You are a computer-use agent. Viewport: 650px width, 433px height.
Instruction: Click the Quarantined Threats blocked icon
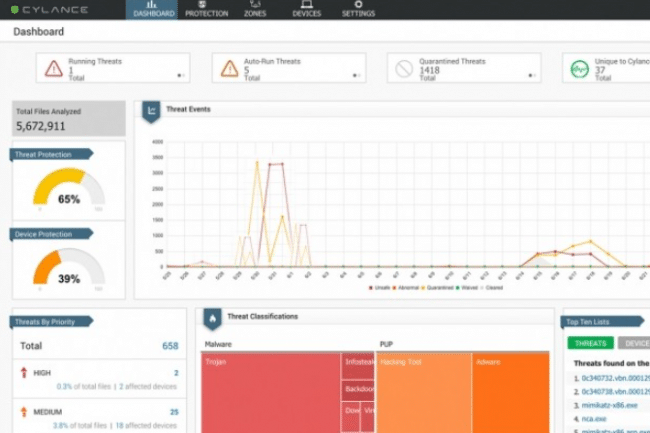click(x=404, y=68)
